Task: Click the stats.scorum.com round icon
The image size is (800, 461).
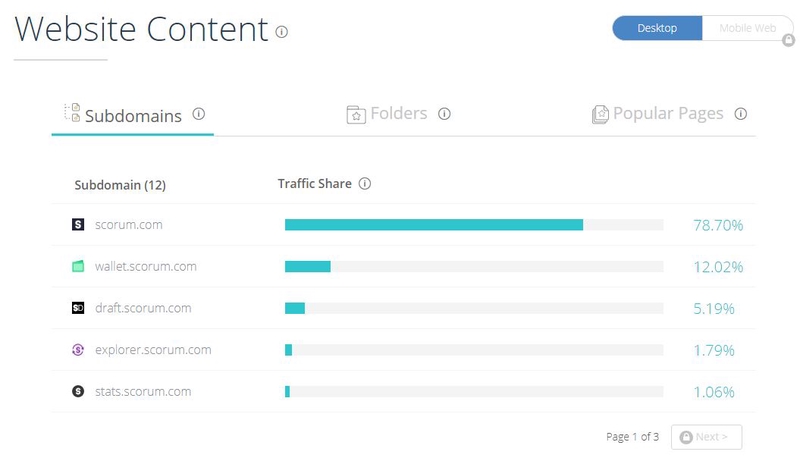Action: pos(78,391)
